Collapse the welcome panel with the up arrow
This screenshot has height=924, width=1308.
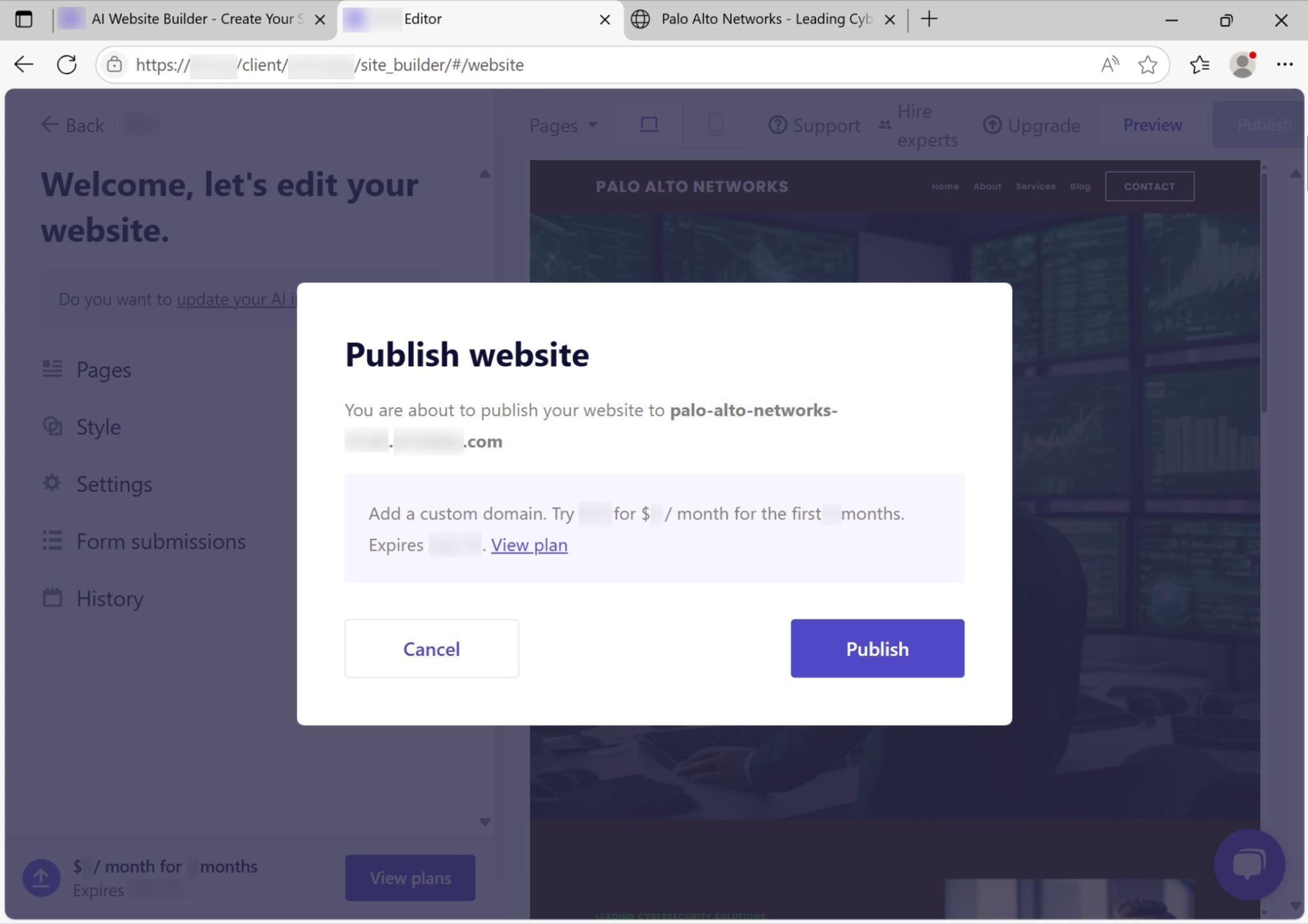coord(485,173)
